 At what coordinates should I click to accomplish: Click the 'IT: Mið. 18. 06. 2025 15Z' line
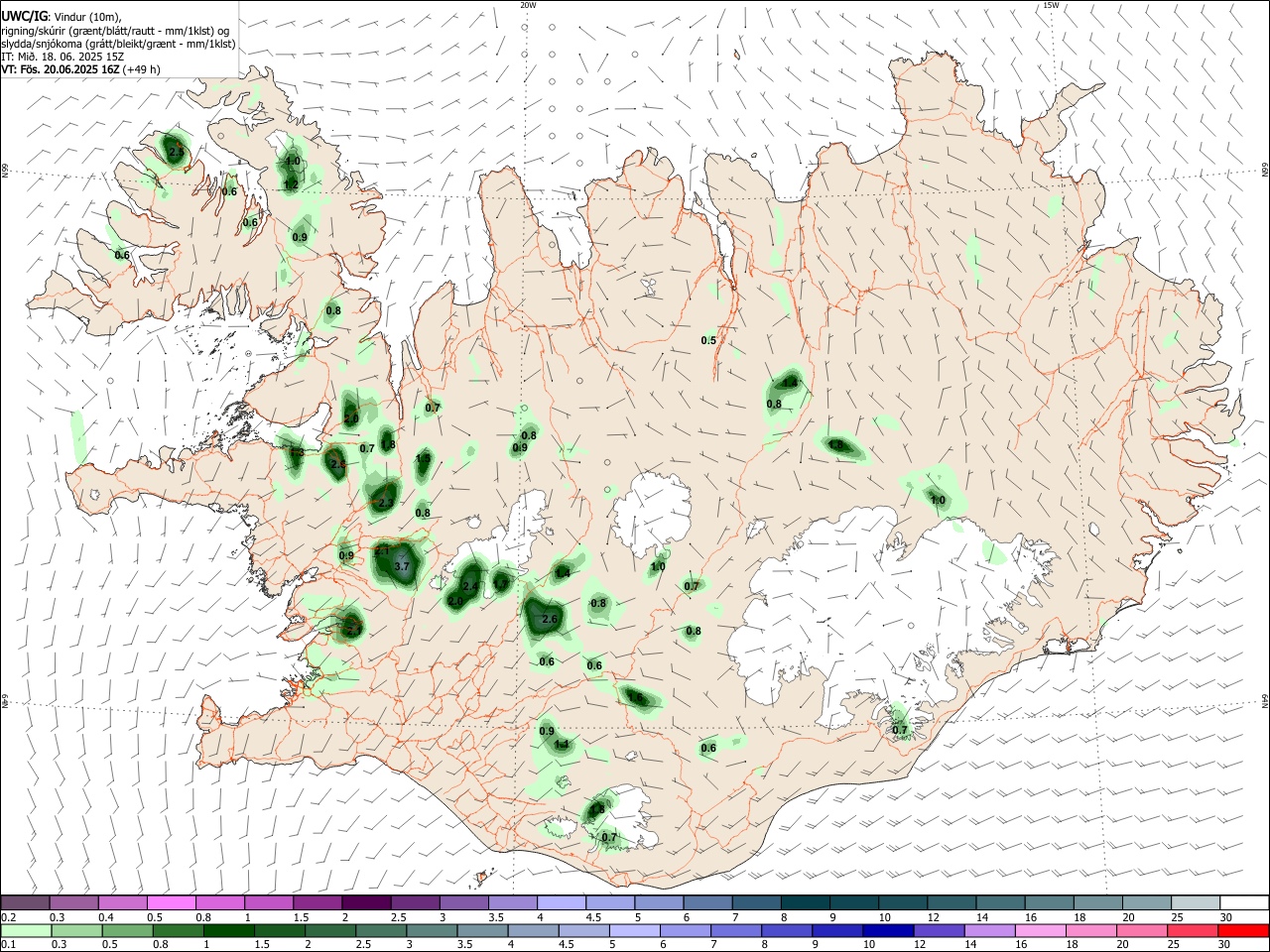point(63,57)
